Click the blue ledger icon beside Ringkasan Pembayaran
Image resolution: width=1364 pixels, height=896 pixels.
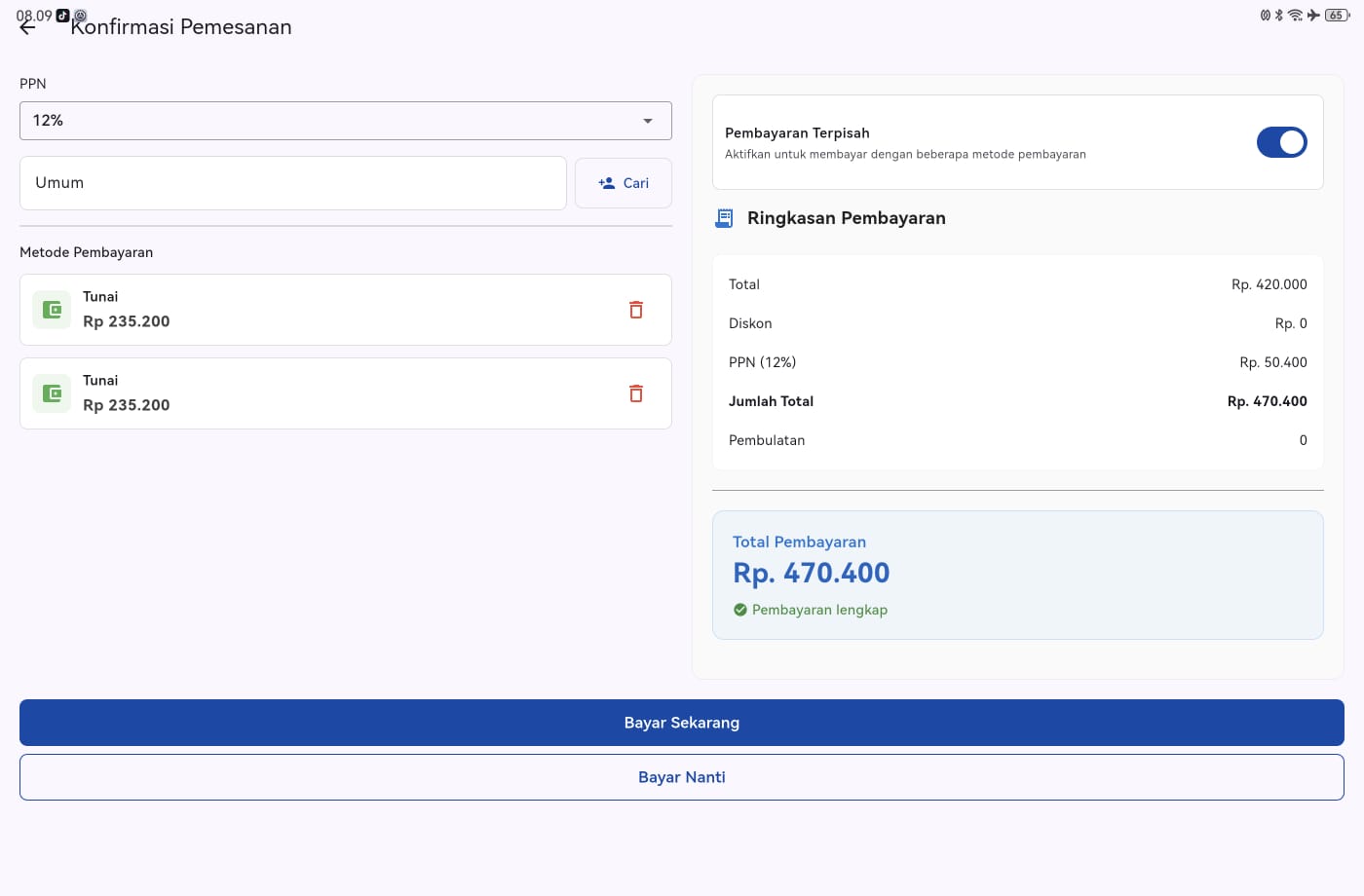pyautogui.click(x=723, y=218)
